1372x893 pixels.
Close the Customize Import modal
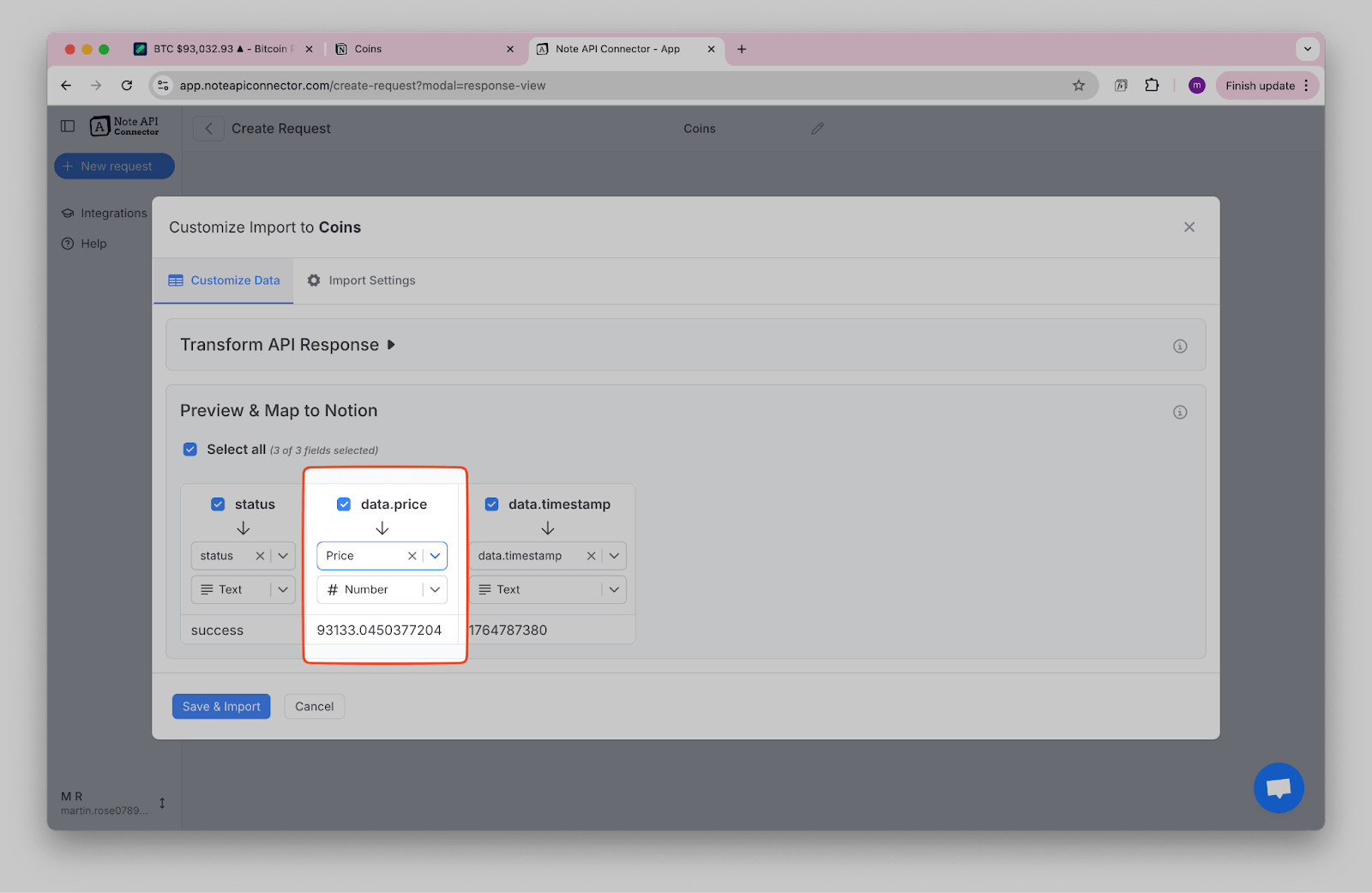point(1188,227)
